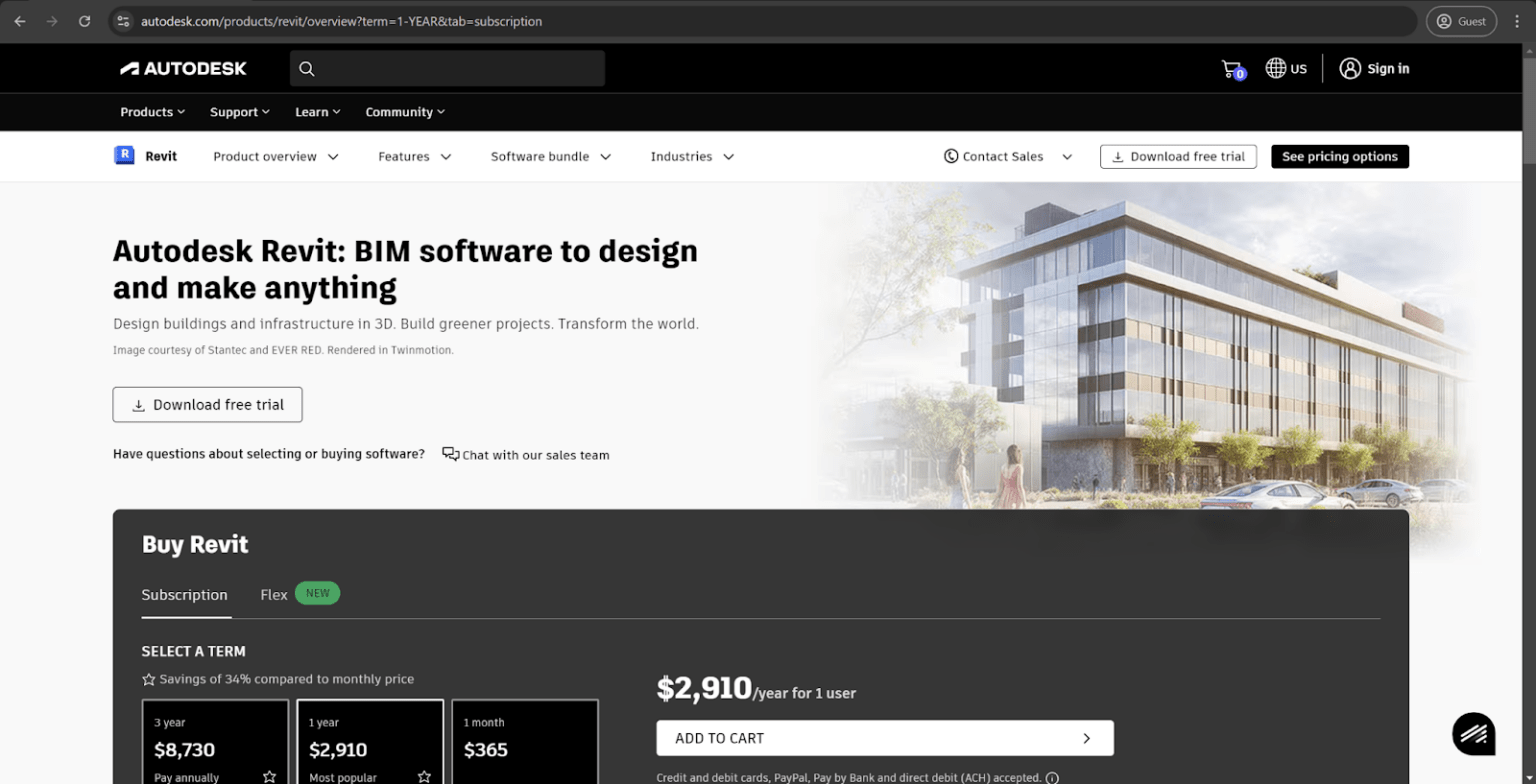Screen dimensions: 1536x784
Task: Open the chat assistant bubble icon
Action: [x=1473, y=733]
